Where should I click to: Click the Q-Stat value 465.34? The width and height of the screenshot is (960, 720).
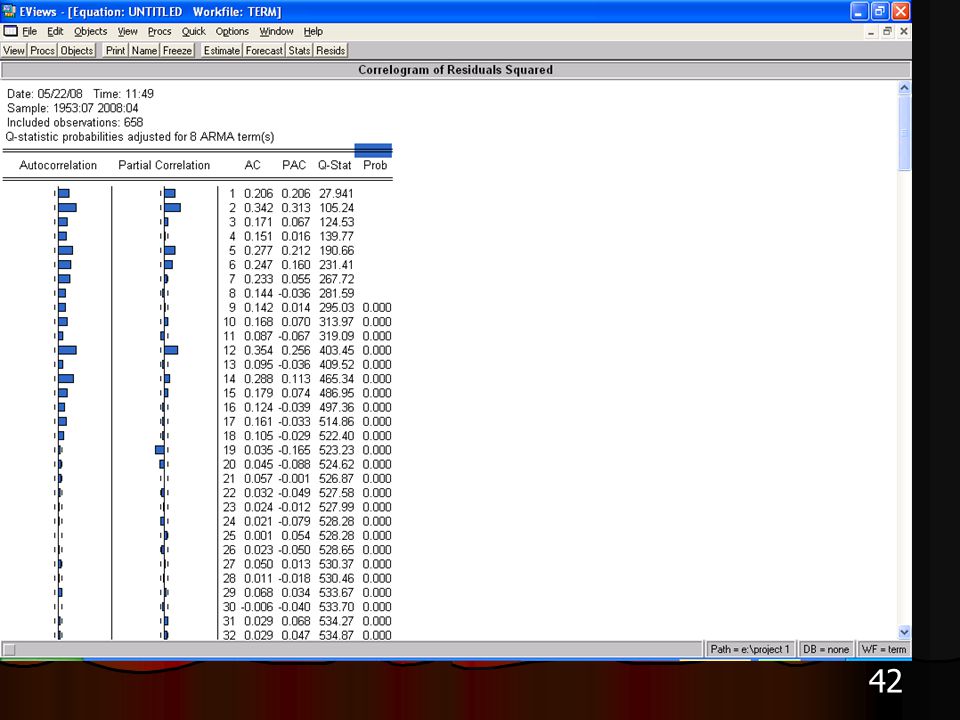click(x=336, y=379)
